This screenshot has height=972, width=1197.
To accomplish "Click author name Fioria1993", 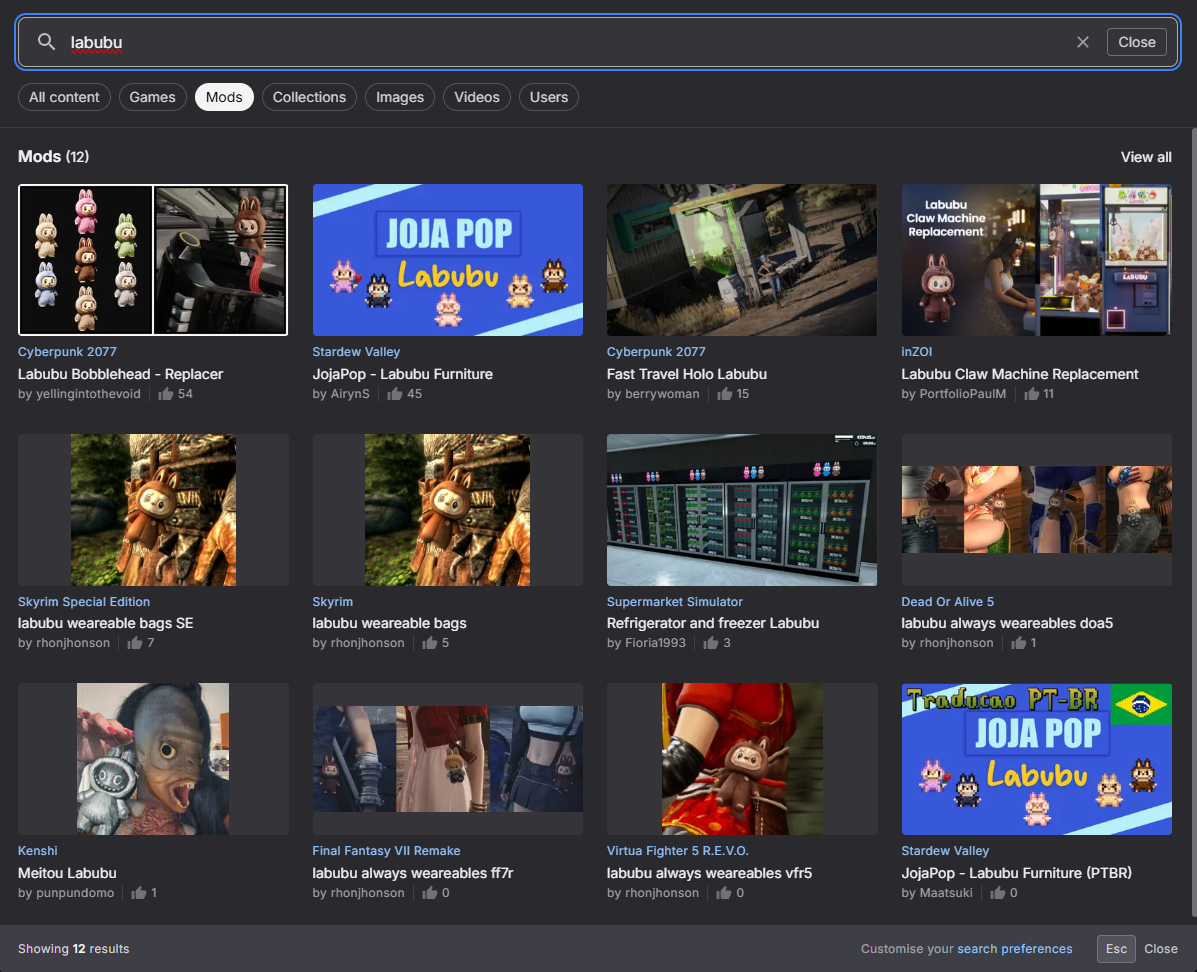I will pos(655,643).
